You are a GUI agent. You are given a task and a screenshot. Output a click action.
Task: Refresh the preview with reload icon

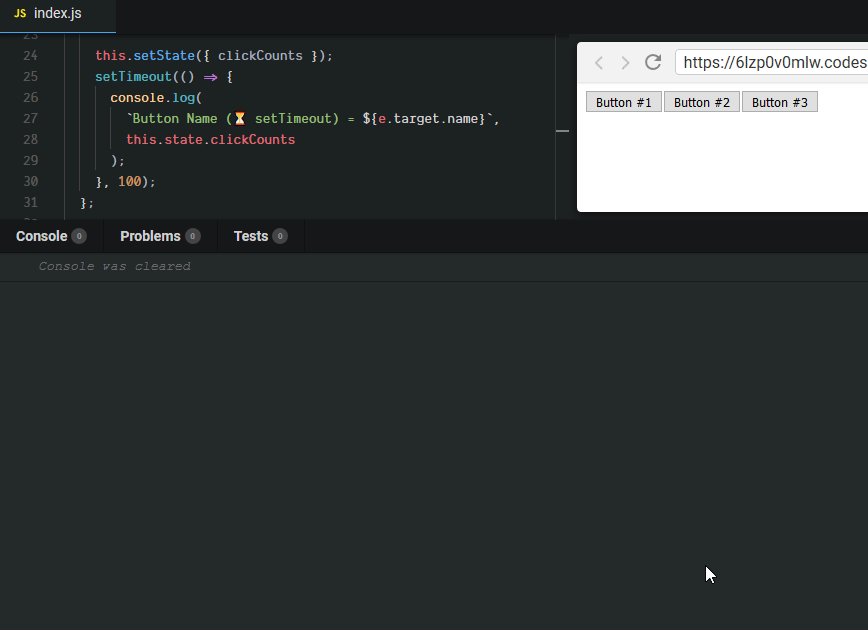[653, 62]
